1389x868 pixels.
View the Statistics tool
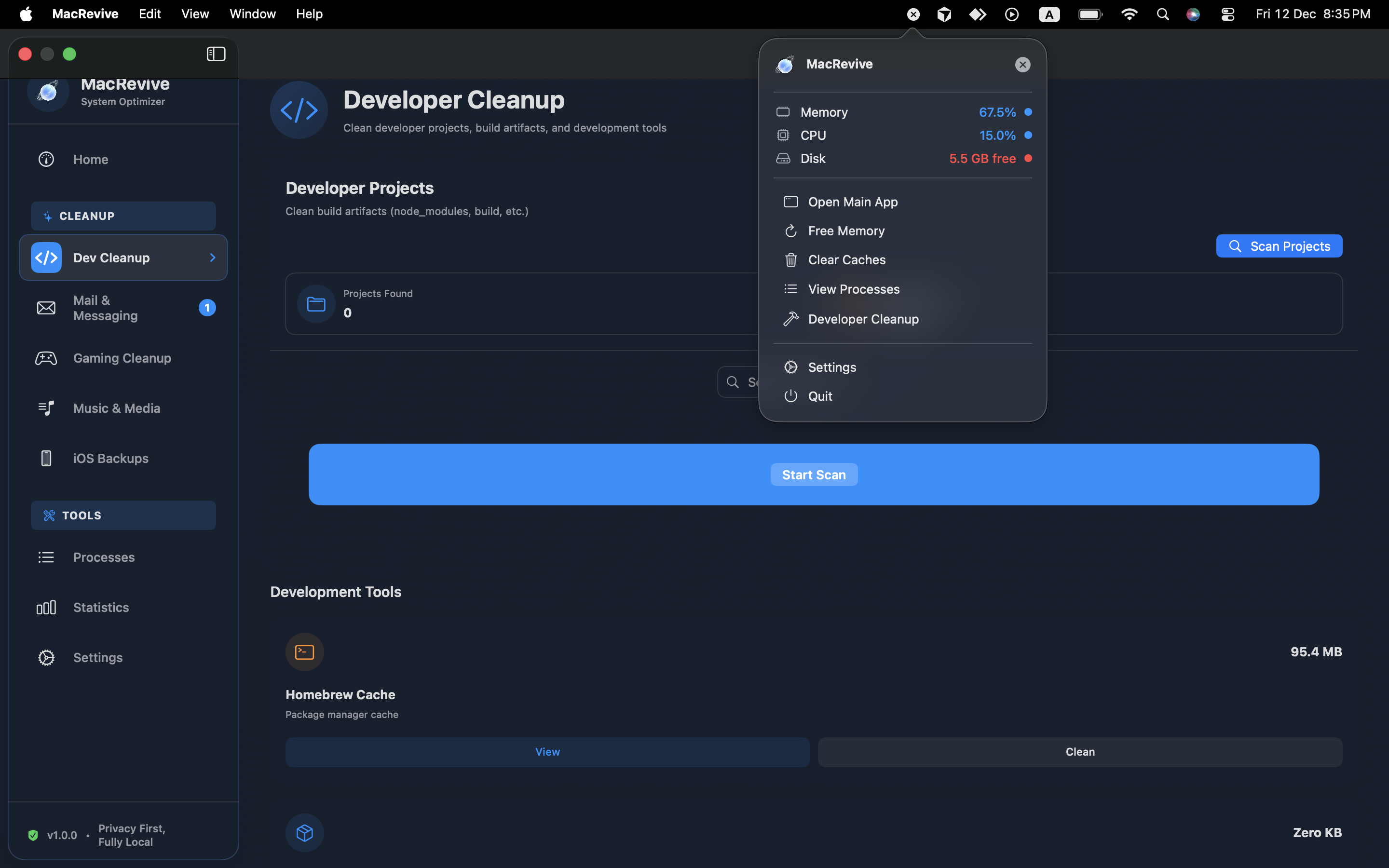click(101, 607)
